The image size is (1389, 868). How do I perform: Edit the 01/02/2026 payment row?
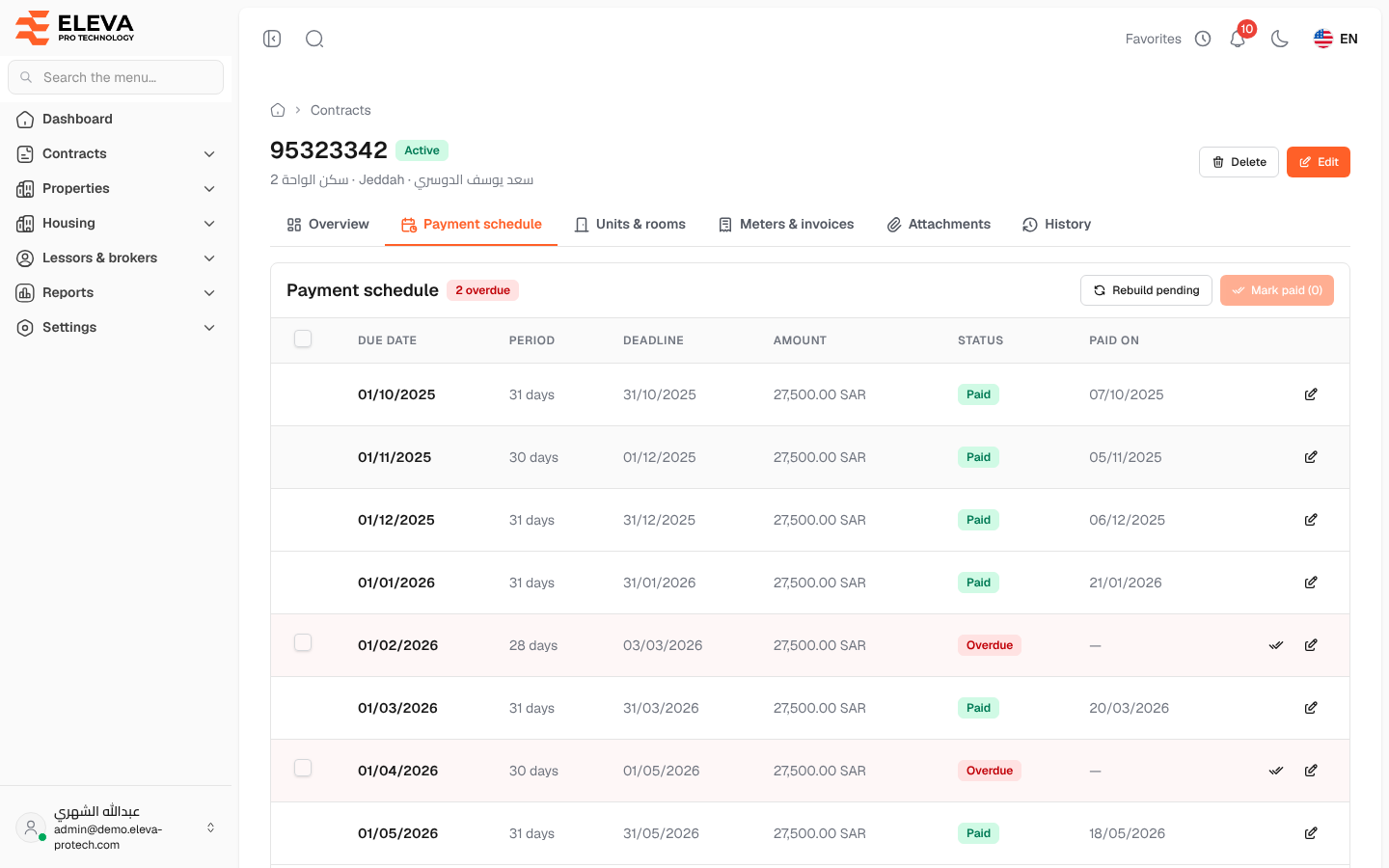[1311, 645]
